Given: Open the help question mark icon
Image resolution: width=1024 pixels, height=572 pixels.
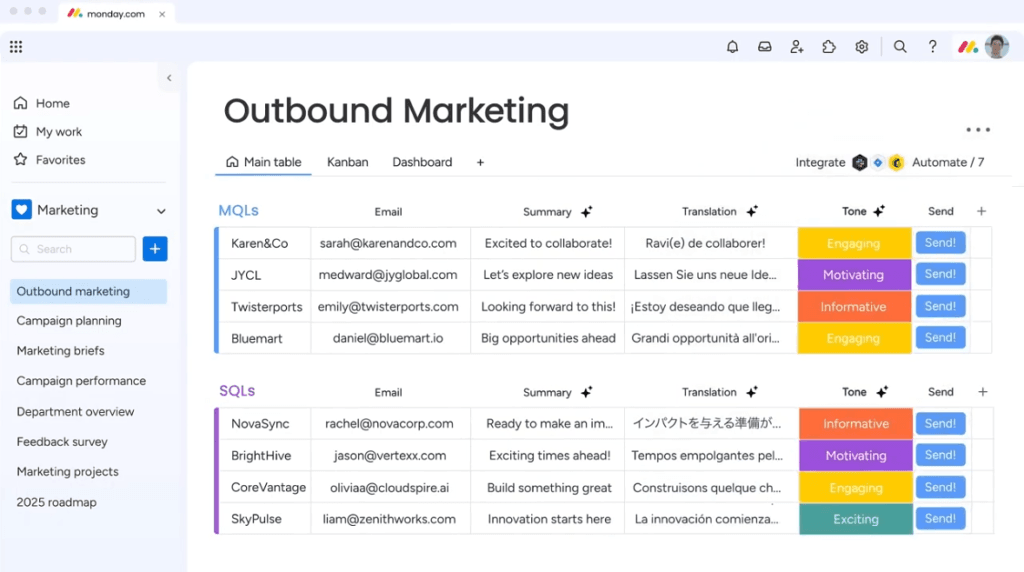Looking at the screenshot, I should [x=932, y=47].
